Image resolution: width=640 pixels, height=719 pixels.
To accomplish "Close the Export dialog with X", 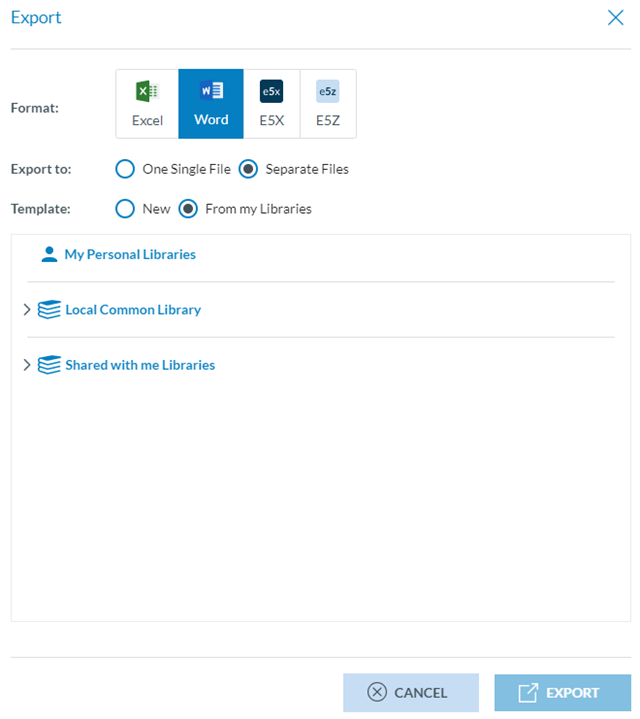I will pos(616,17).
